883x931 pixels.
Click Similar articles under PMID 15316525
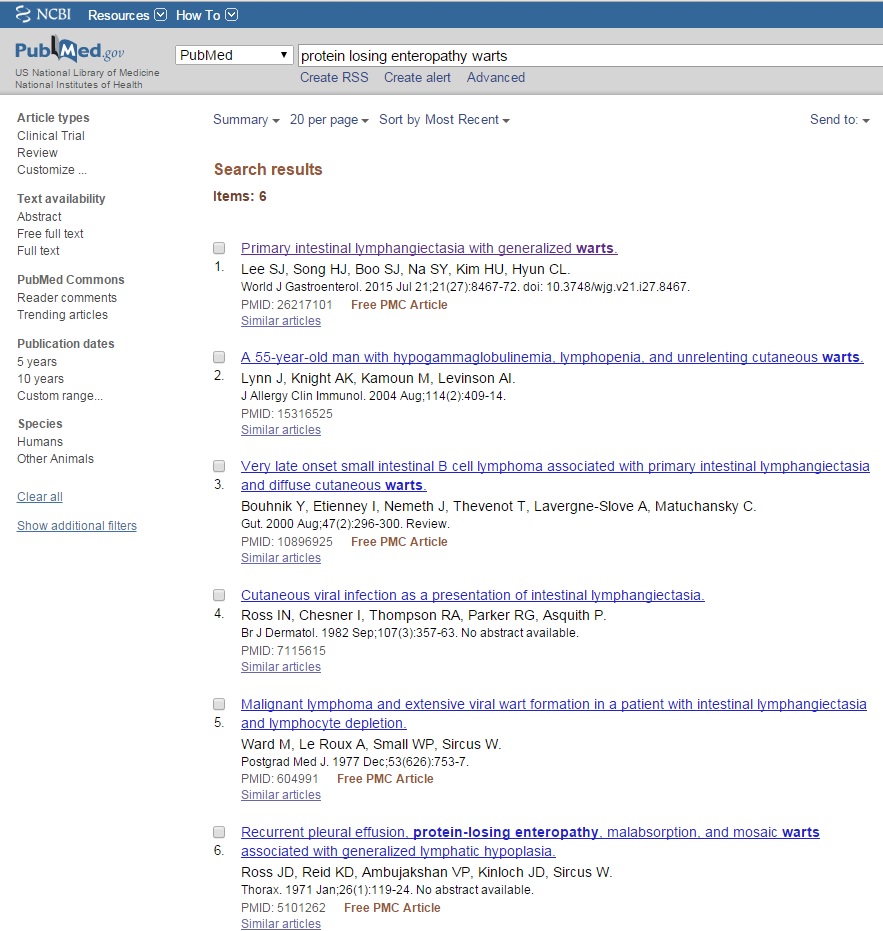pyautogui.click(x=281, y=430)
